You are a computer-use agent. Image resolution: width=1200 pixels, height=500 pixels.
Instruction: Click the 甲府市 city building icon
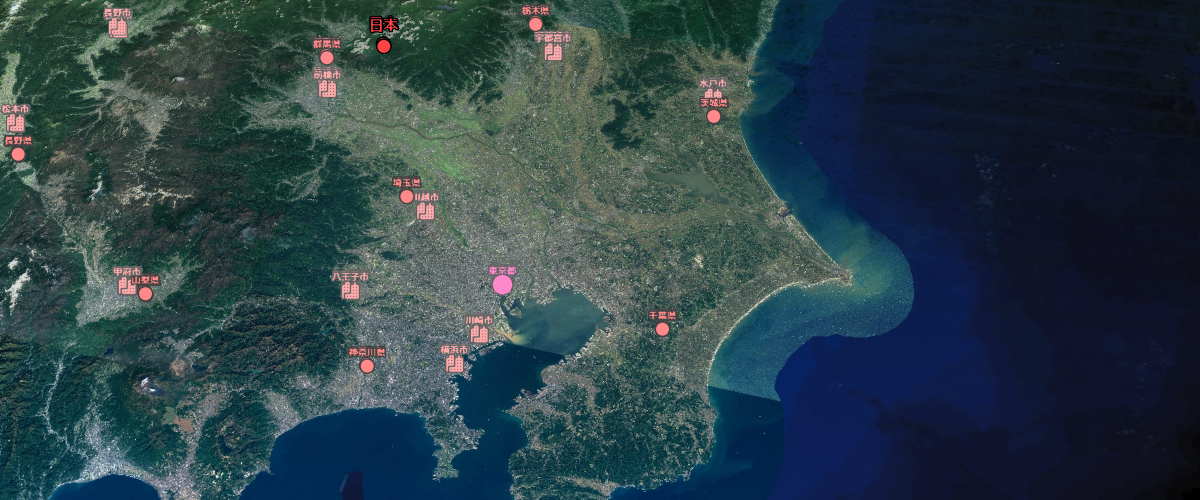(125, 284)
